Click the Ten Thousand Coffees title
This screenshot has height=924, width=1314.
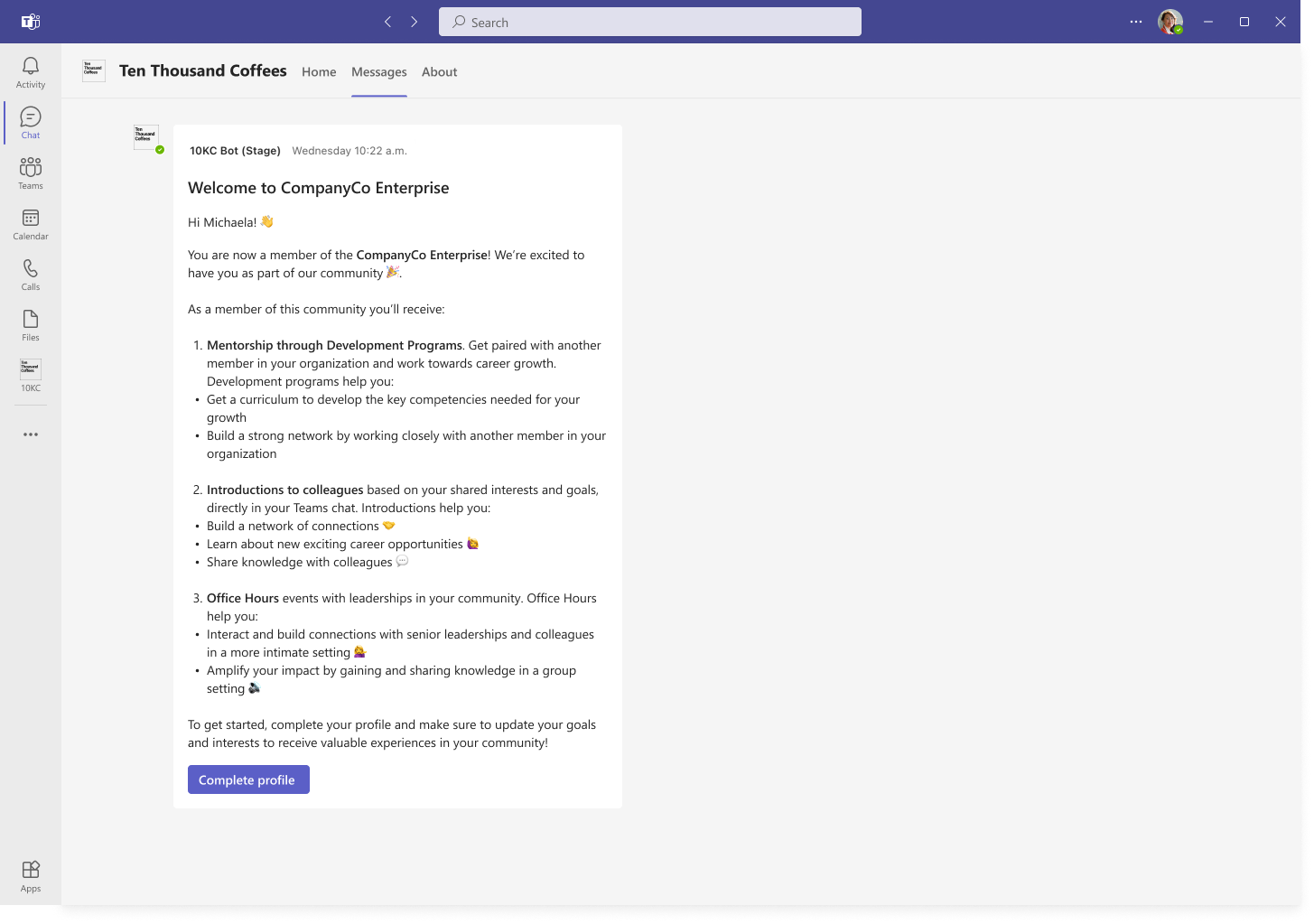(203, 70)
